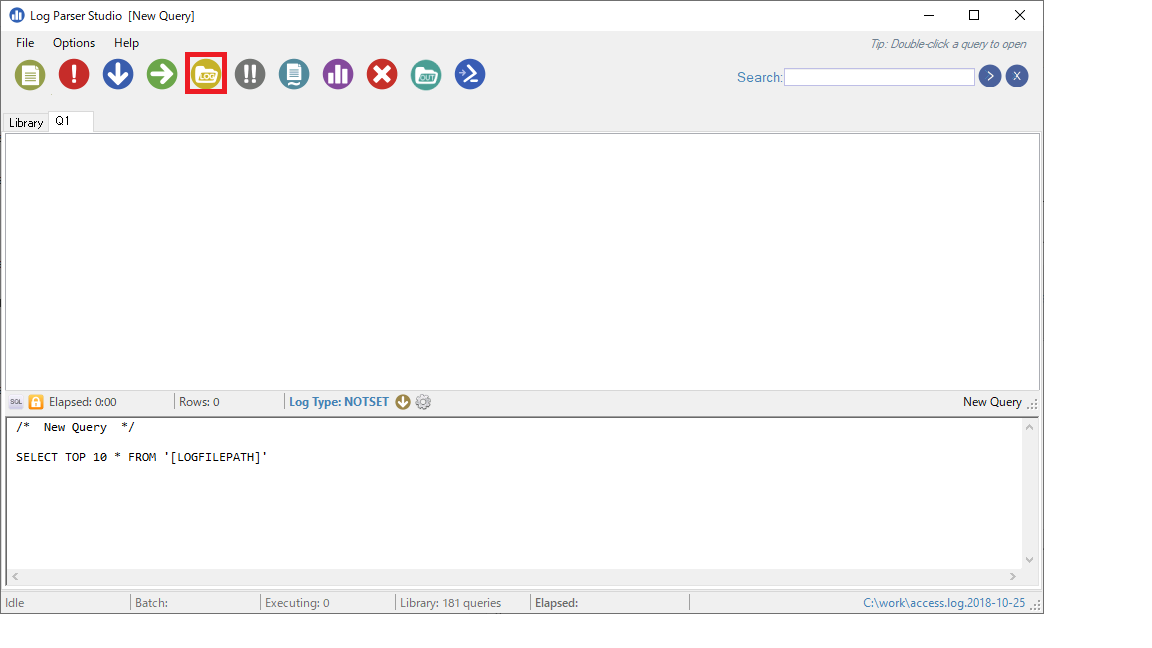Screen dimensions: 1152x648
Task: Click inside the Search text box
Action: click(879, 77)
